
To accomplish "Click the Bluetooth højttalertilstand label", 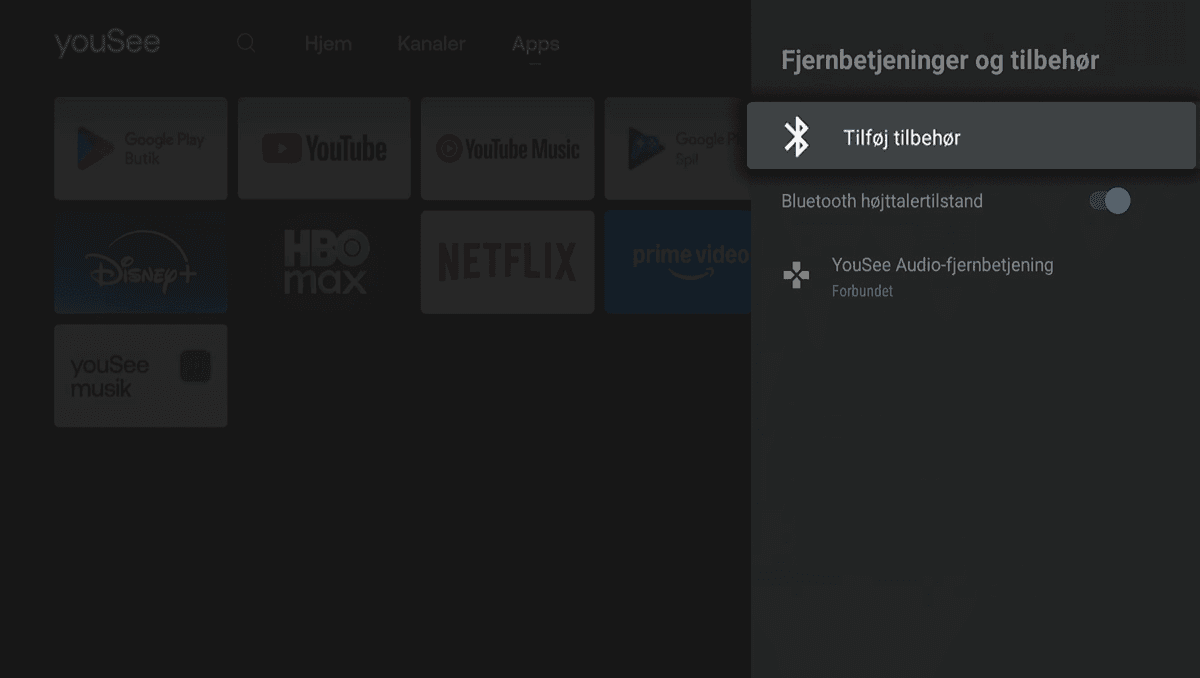I will pos(882,201).
